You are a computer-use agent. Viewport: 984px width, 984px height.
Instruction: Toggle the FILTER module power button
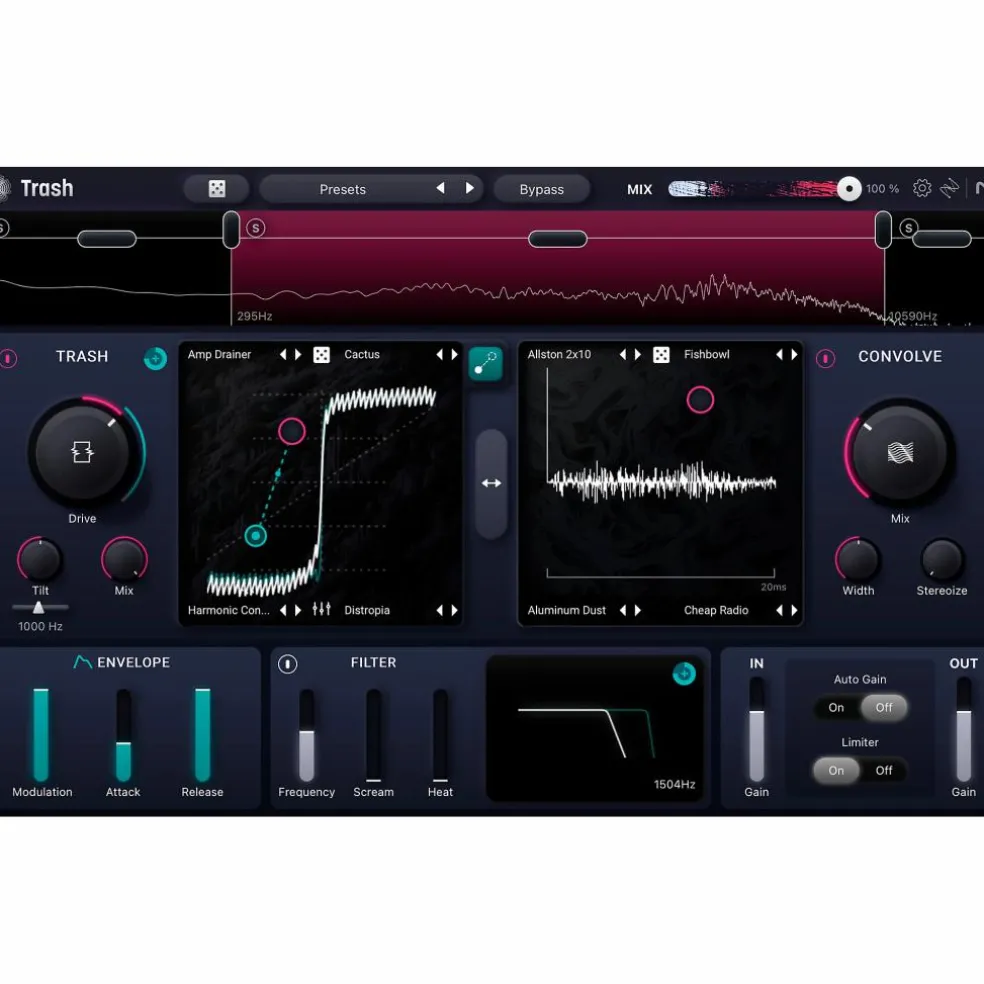(287, 664)
